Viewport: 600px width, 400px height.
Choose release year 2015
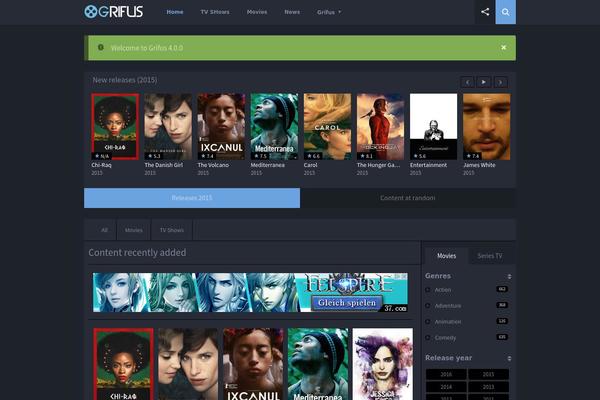(x=488, y=374)
